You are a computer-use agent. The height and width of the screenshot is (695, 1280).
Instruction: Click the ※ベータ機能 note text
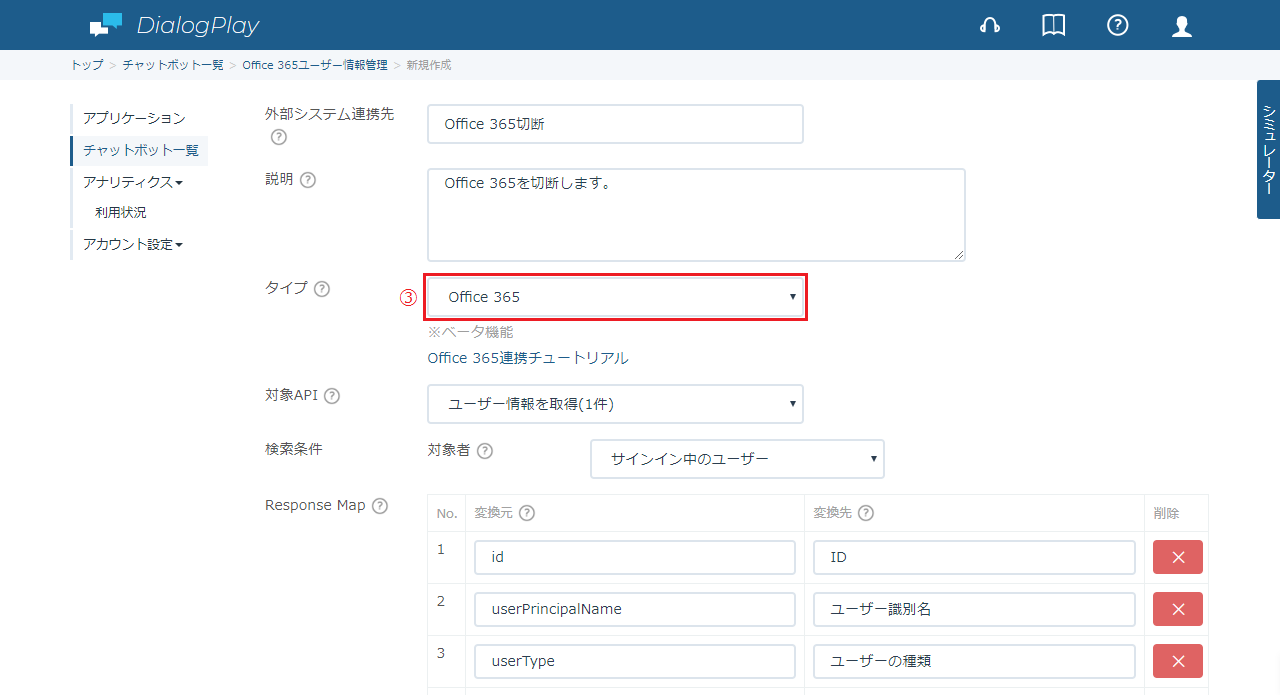pyautogui.click(x=470, y=332)
